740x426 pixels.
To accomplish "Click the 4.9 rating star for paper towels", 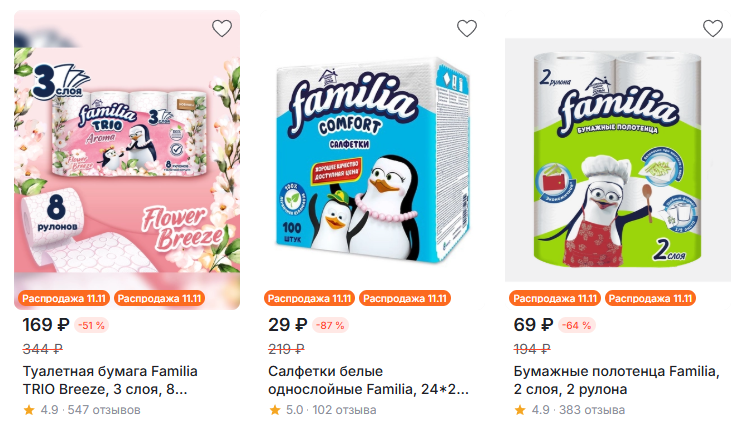I will pos(520,410).
